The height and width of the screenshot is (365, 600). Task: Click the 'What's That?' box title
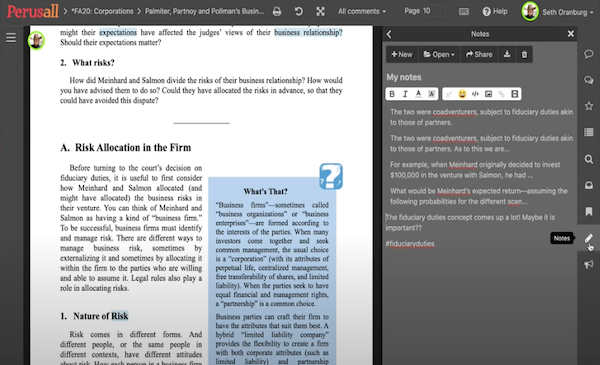pos(266,192)
